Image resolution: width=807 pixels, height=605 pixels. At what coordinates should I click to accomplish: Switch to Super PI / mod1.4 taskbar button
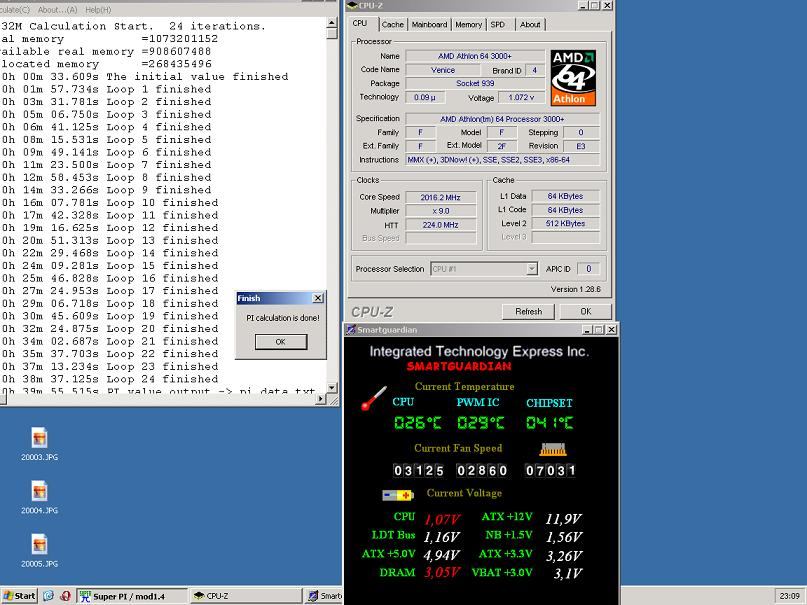click(x=132, y=596)
